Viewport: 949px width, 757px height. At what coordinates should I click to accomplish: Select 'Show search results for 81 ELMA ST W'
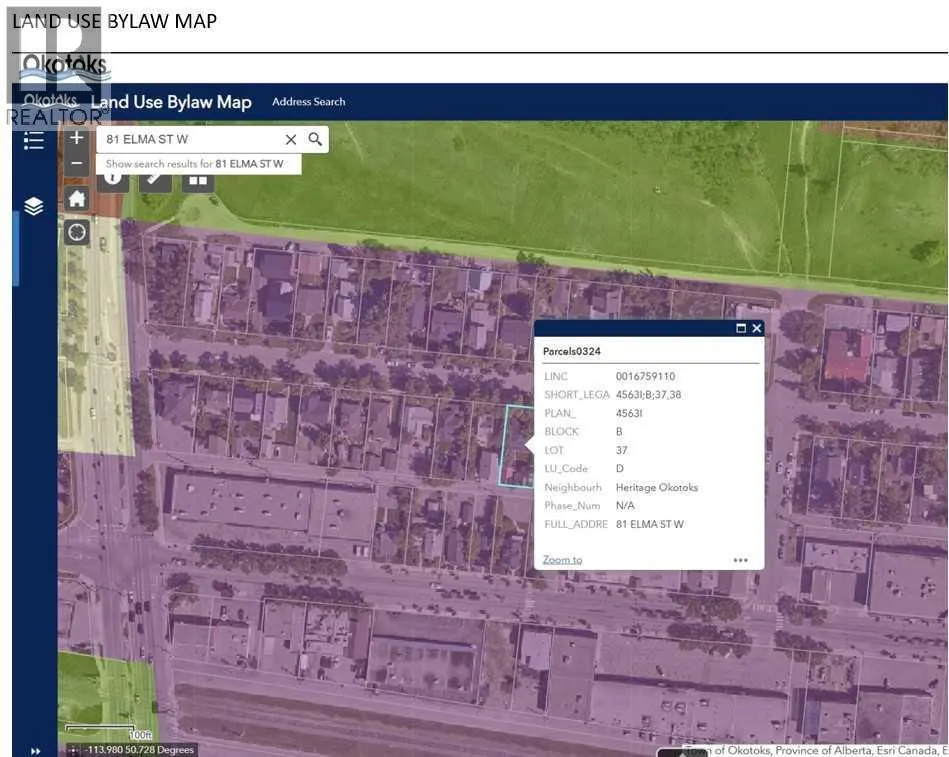(x=195, y=163)
